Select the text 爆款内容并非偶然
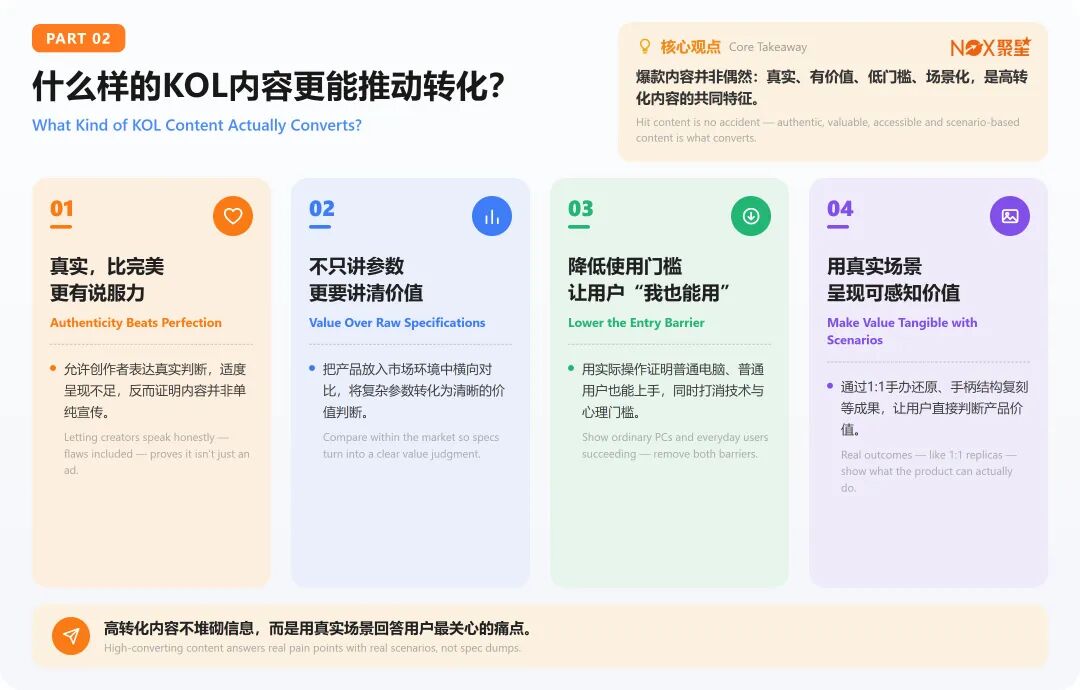 coord(694,77)
